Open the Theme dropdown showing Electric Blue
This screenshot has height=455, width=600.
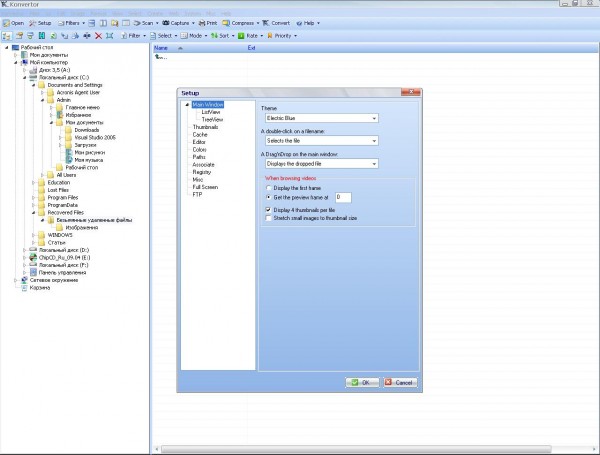click(x=321, y=118)
